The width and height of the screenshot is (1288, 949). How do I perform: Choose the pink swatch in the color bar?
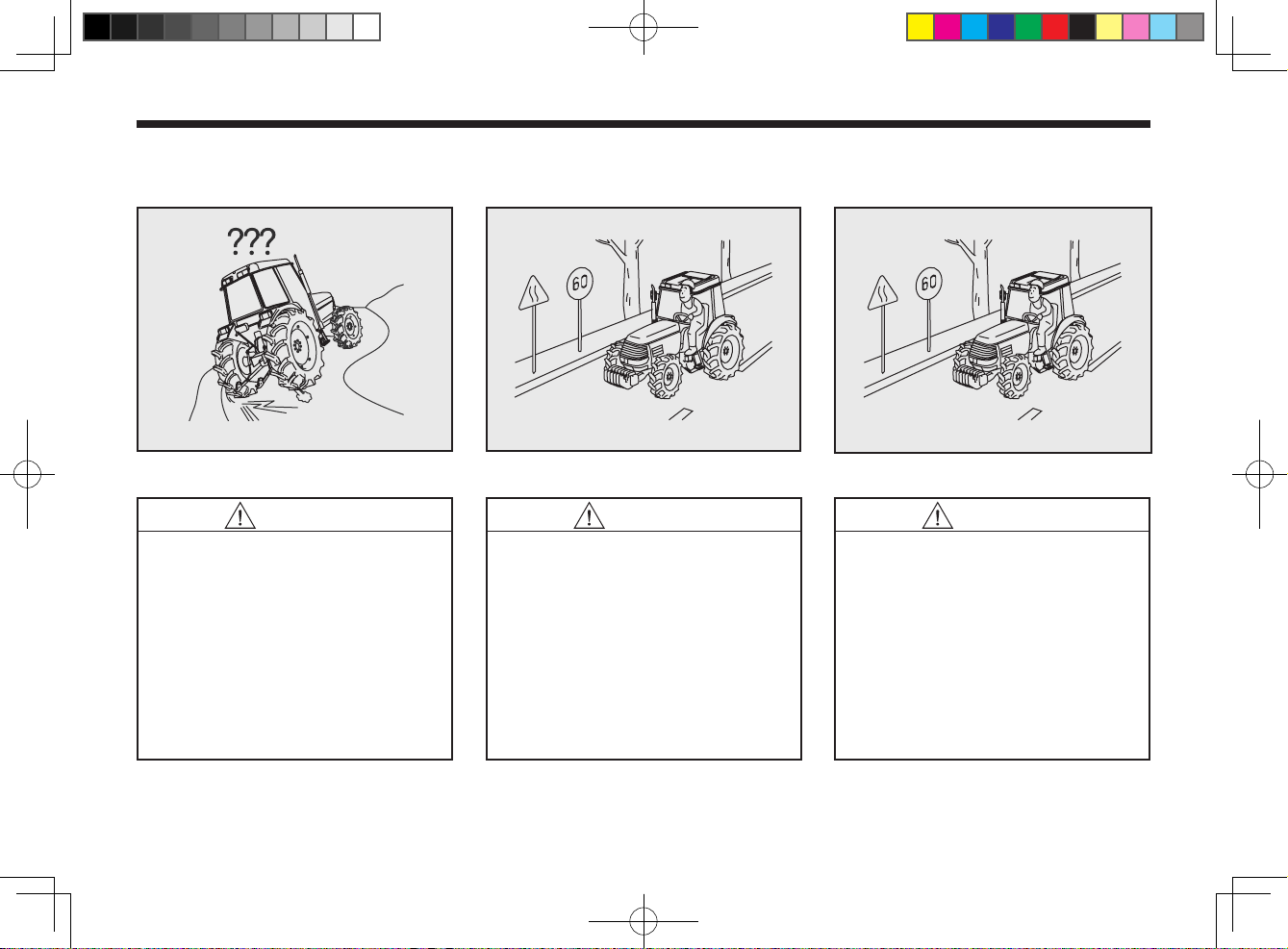click(x=1136, y=27)
